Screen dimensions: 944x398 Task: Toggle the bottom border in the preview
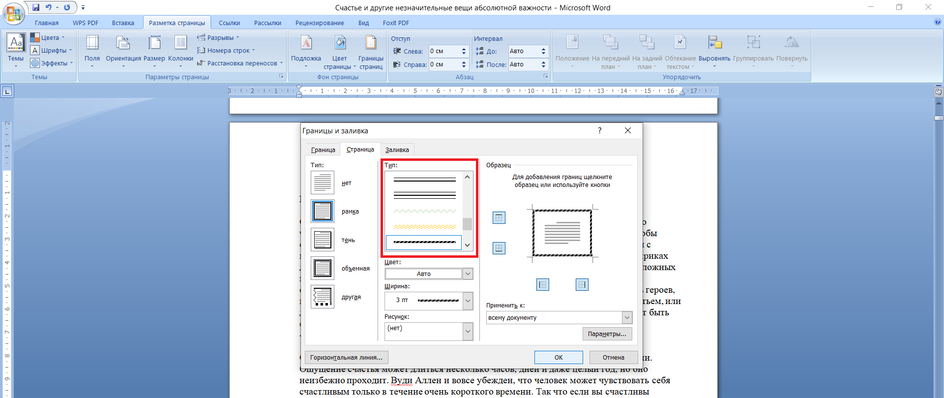pyautogui.click(x=498, y=247)
